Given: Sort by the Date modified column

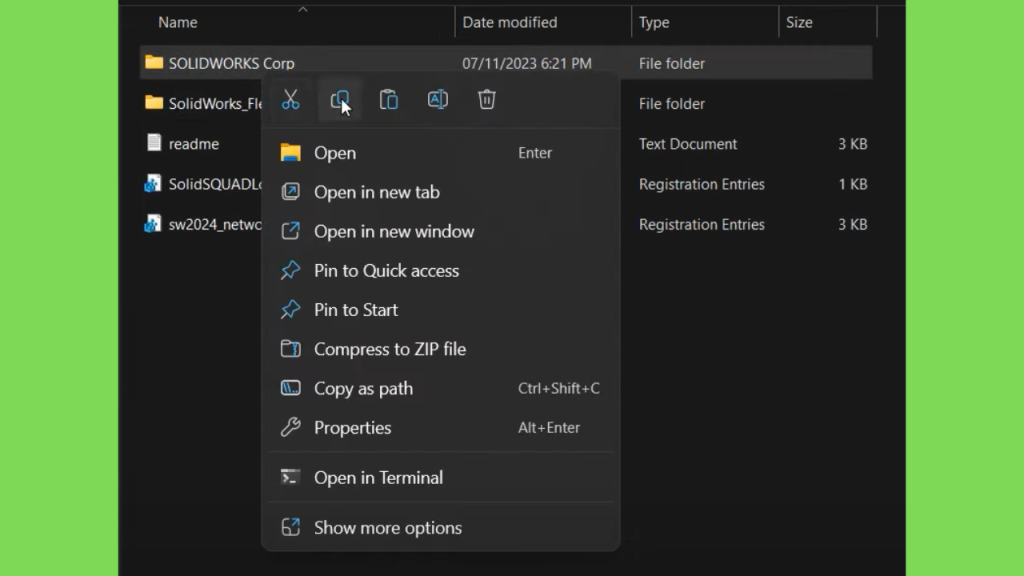Looking at the screenshot, I should pos(510,22).
